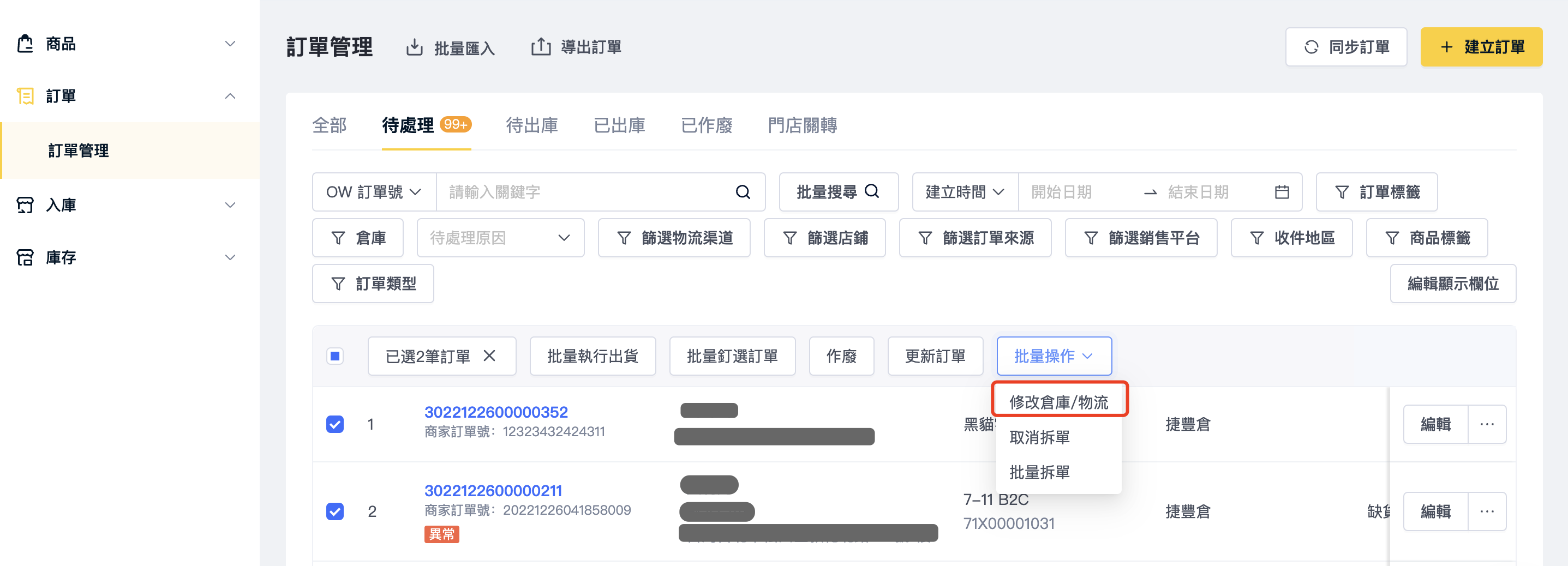Click the 99+ badge on 待處理 tab
Viewport: 1568px width, 566px height.
[x=456, y=124]
